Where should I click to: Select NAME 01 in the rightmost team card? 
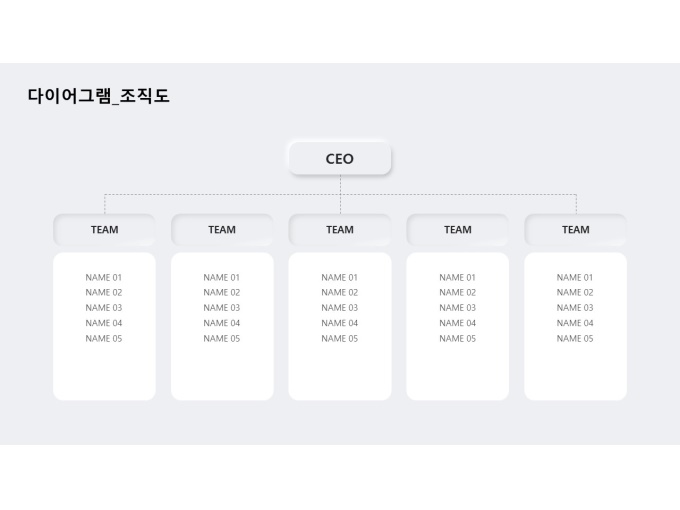[x=575, y=278]
